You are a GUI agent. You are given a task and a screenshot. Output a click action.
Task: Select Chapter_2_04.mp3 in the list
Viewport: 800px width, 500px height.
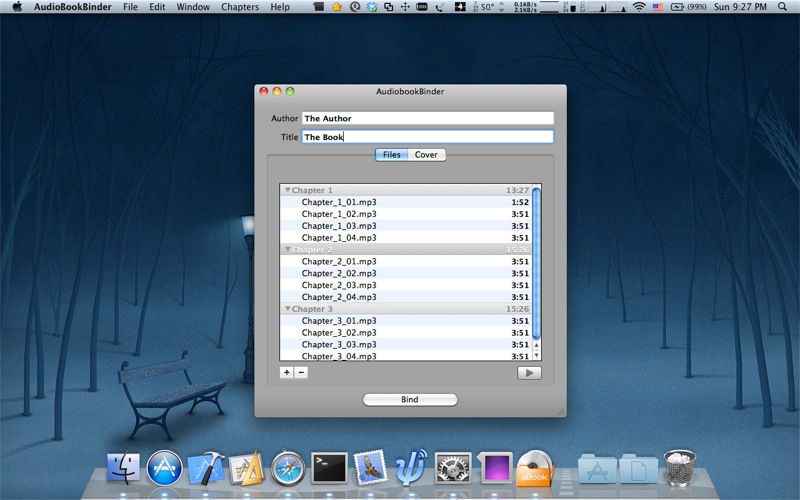[406, 296]
